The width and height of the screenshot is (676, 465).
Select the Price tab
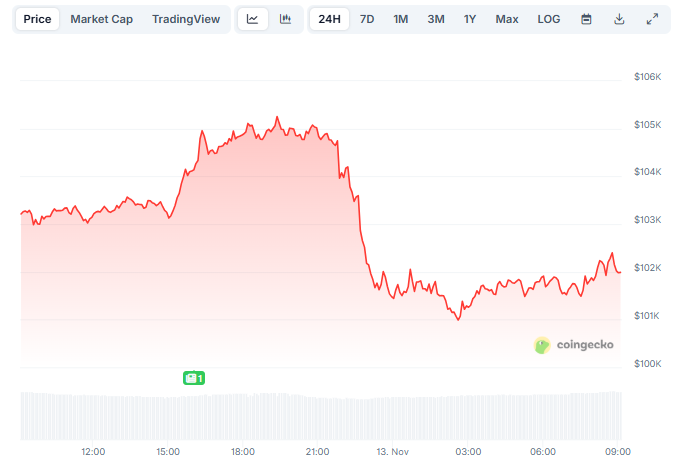(37, 19)
